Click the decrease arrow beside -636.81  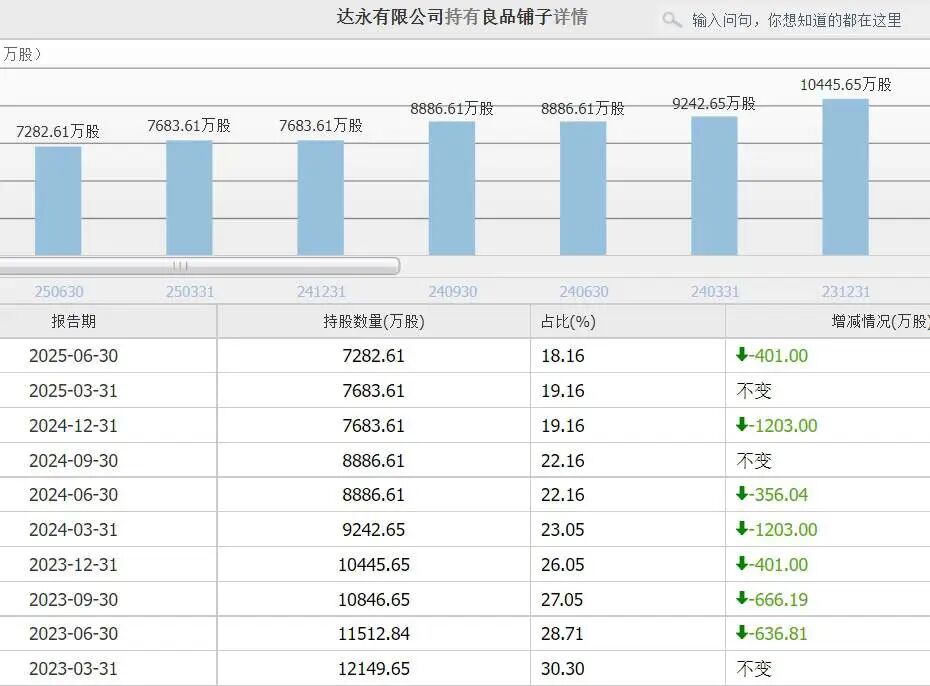(742, 633)
